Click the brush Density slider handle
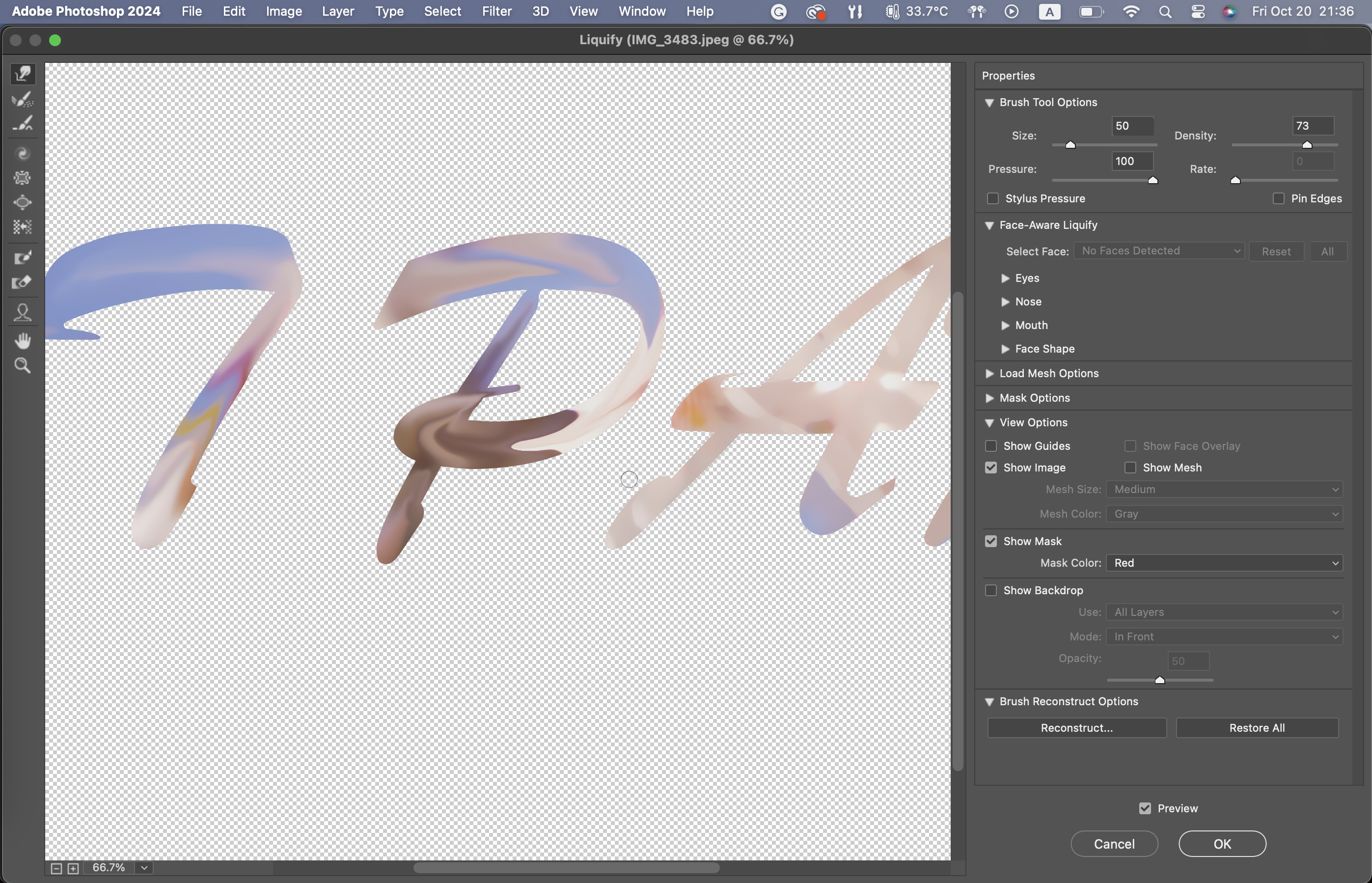The image size is (1372, 883). (1307, 145)
